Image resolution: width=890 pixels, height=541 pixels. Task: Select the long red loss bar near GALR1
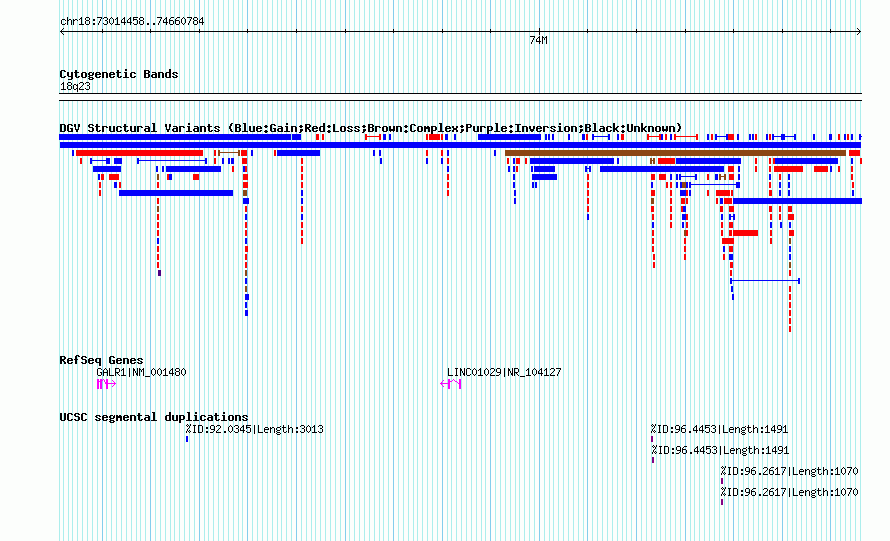139,153
